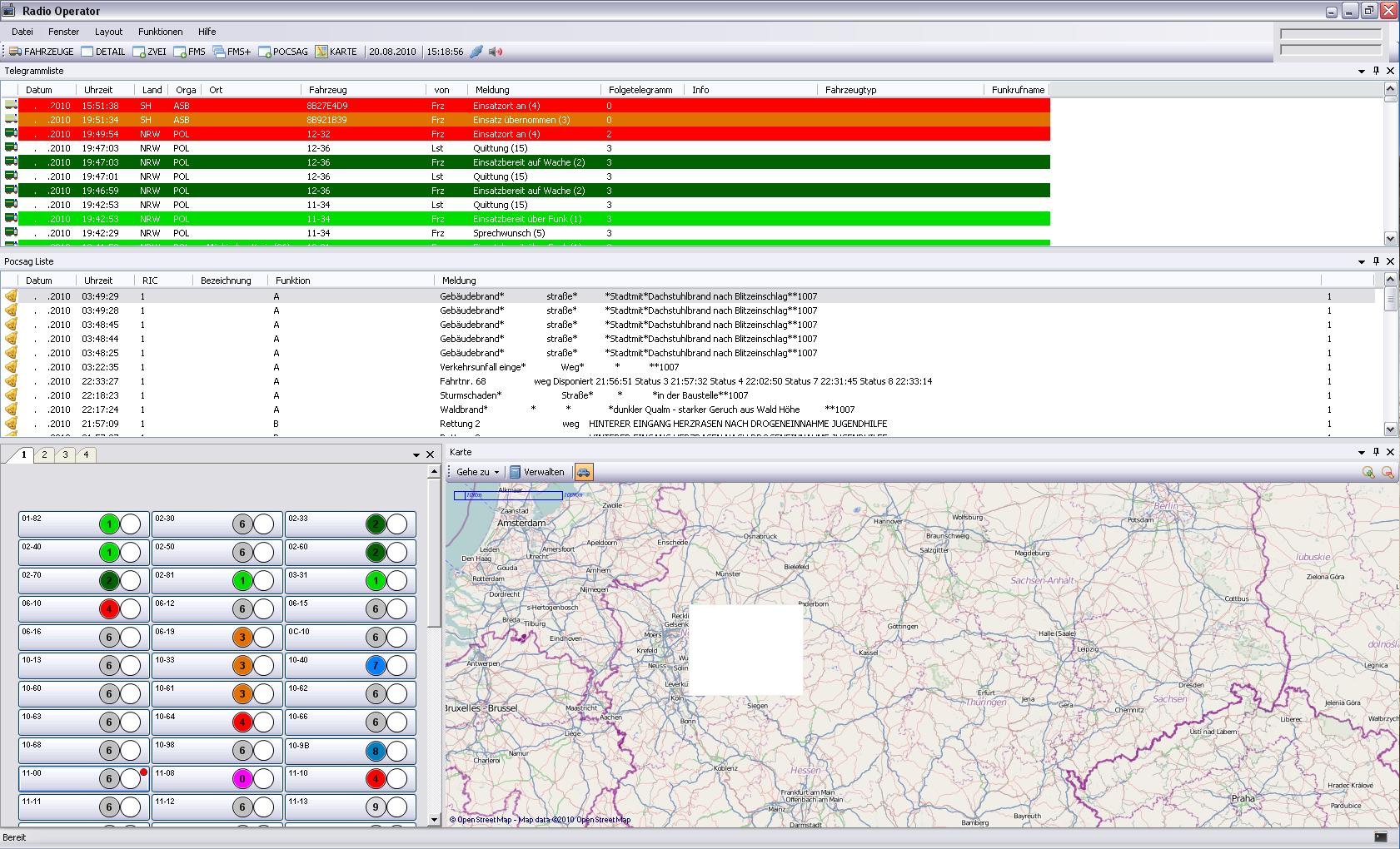Click the Verwalten book icon
1400x849 pixels.
click(x=516, y=472)
